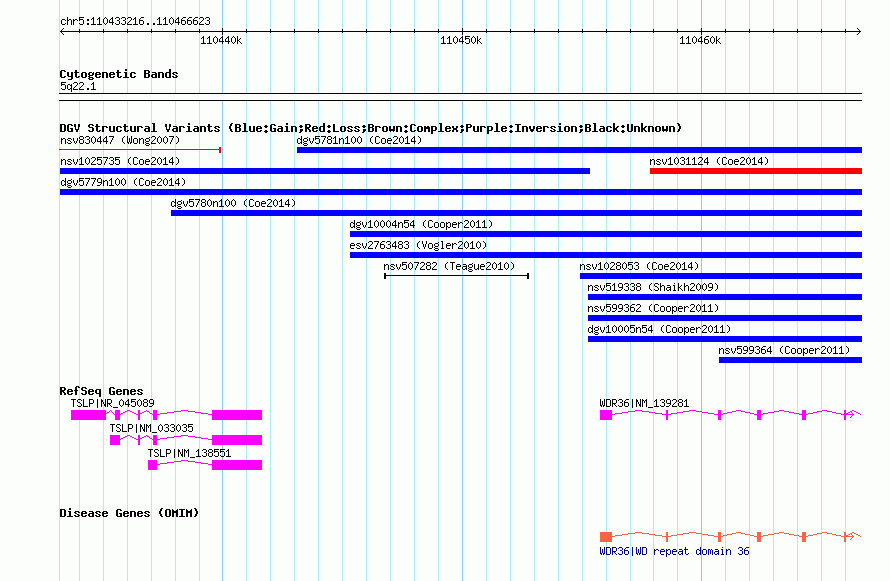The width and height of the screenshot is (890, 581).
Task: Select the TSLP NR_045089 gene glyph
Action: (166, 415)
